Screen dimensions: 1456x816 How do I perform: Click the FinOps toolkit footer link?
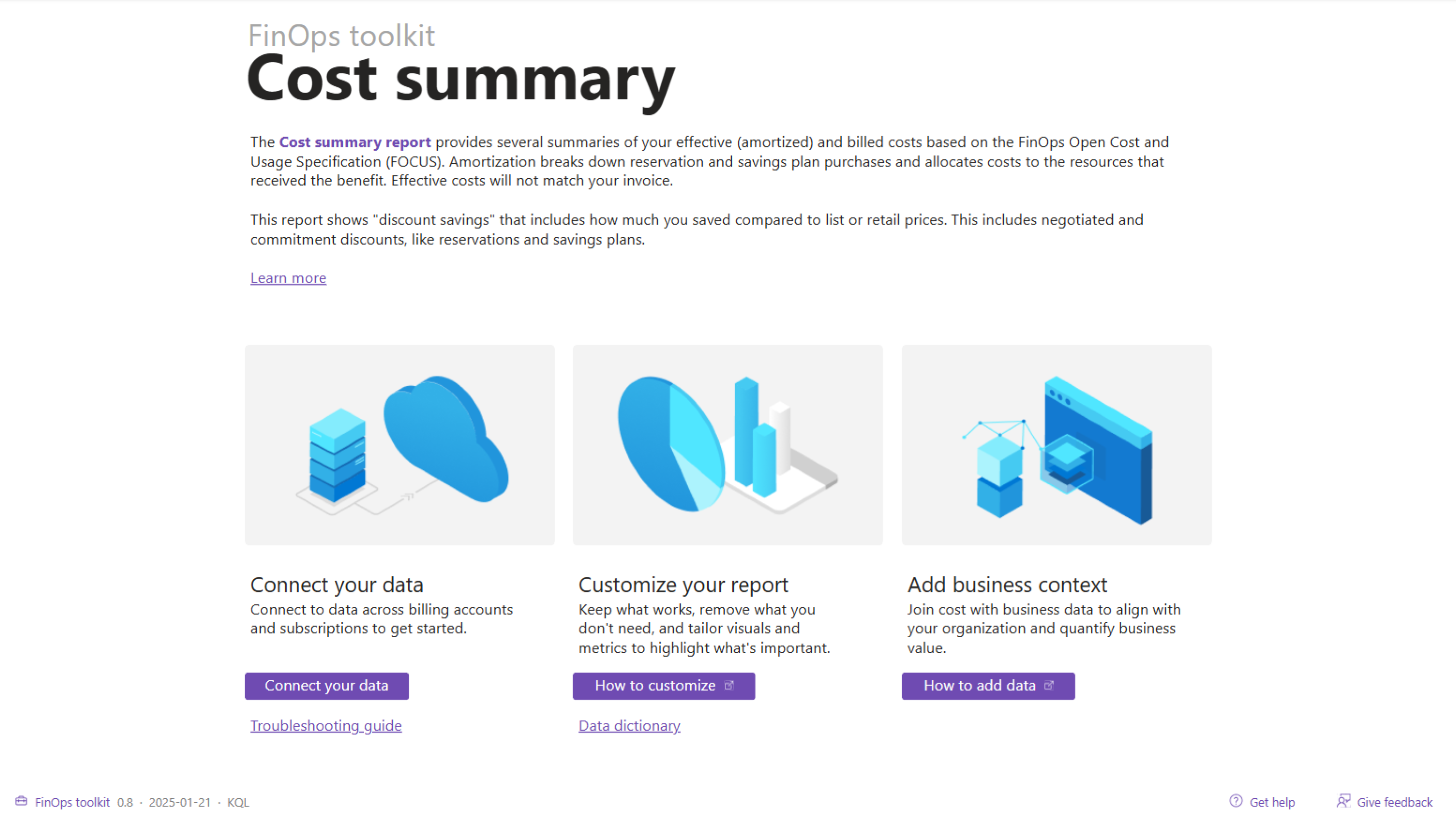coord(73,802)
